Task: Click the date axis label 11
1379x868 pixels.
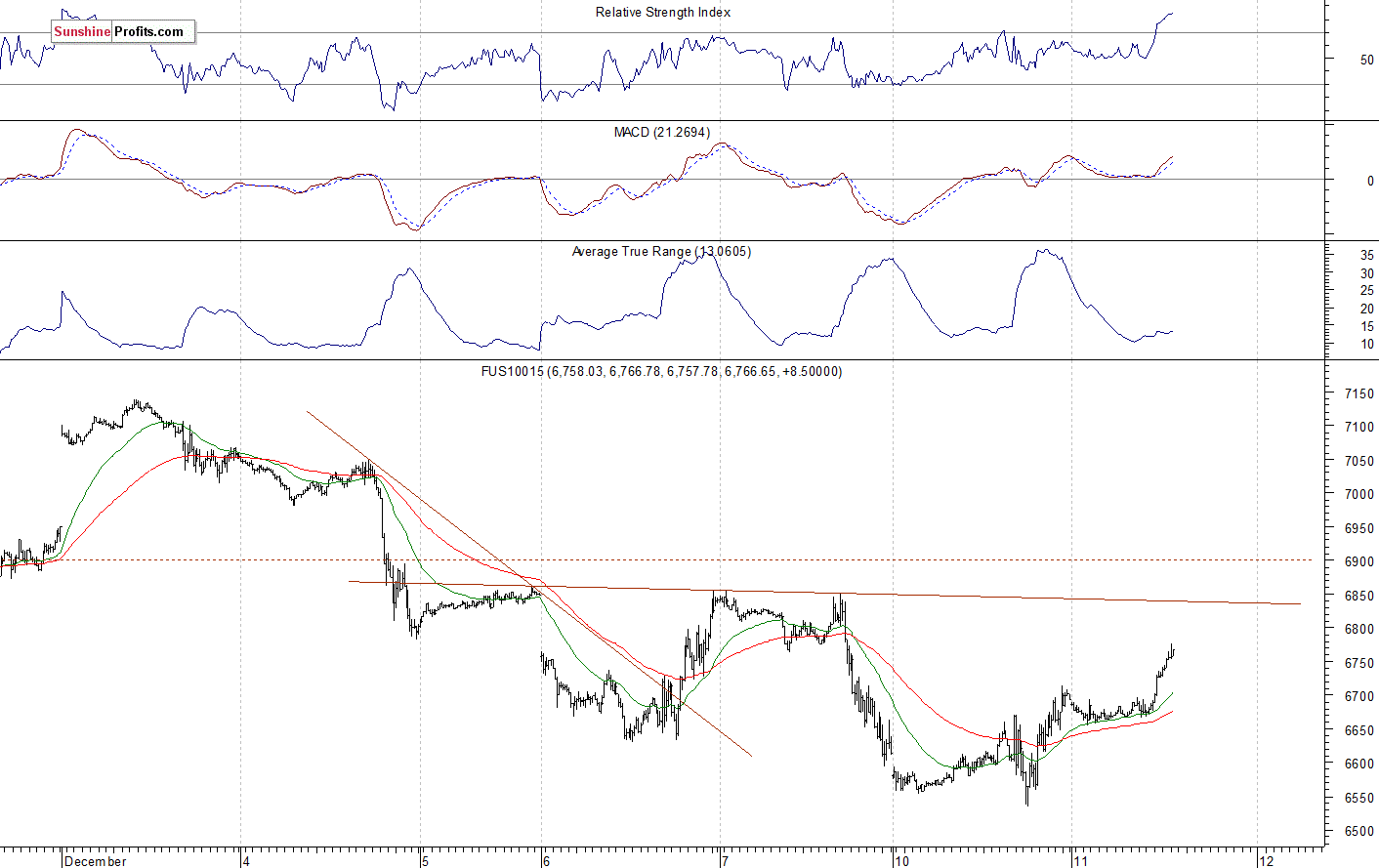Action: tap(1080, 861)
